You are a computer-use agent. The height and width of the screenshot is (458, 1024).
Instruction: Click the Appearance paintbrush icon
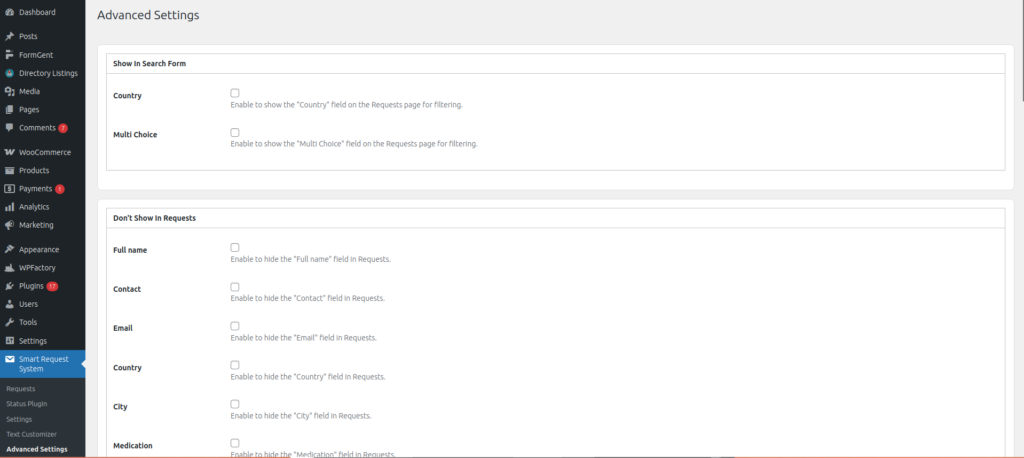pyautogui.click(x=9, y=249)
